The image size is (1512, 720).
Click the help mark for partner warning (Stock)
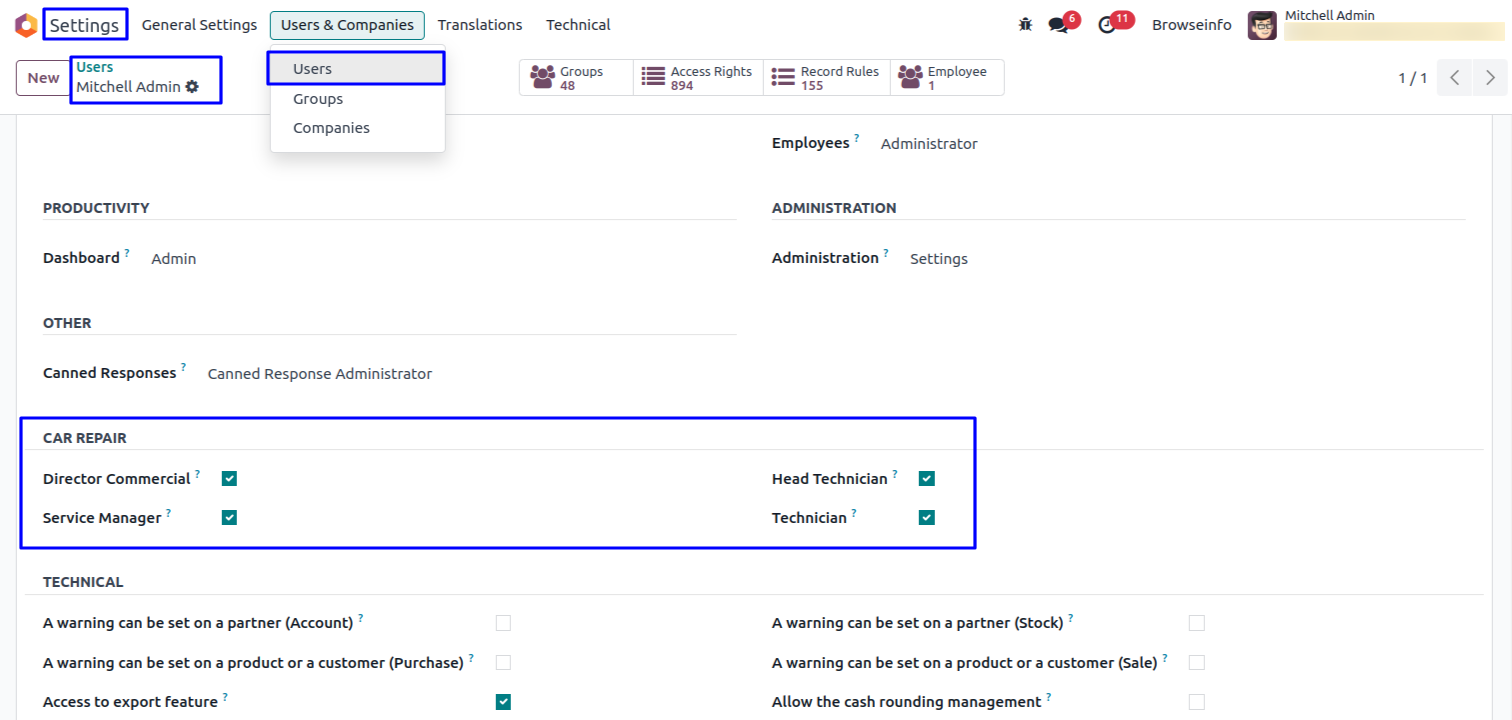[1070, 618]
